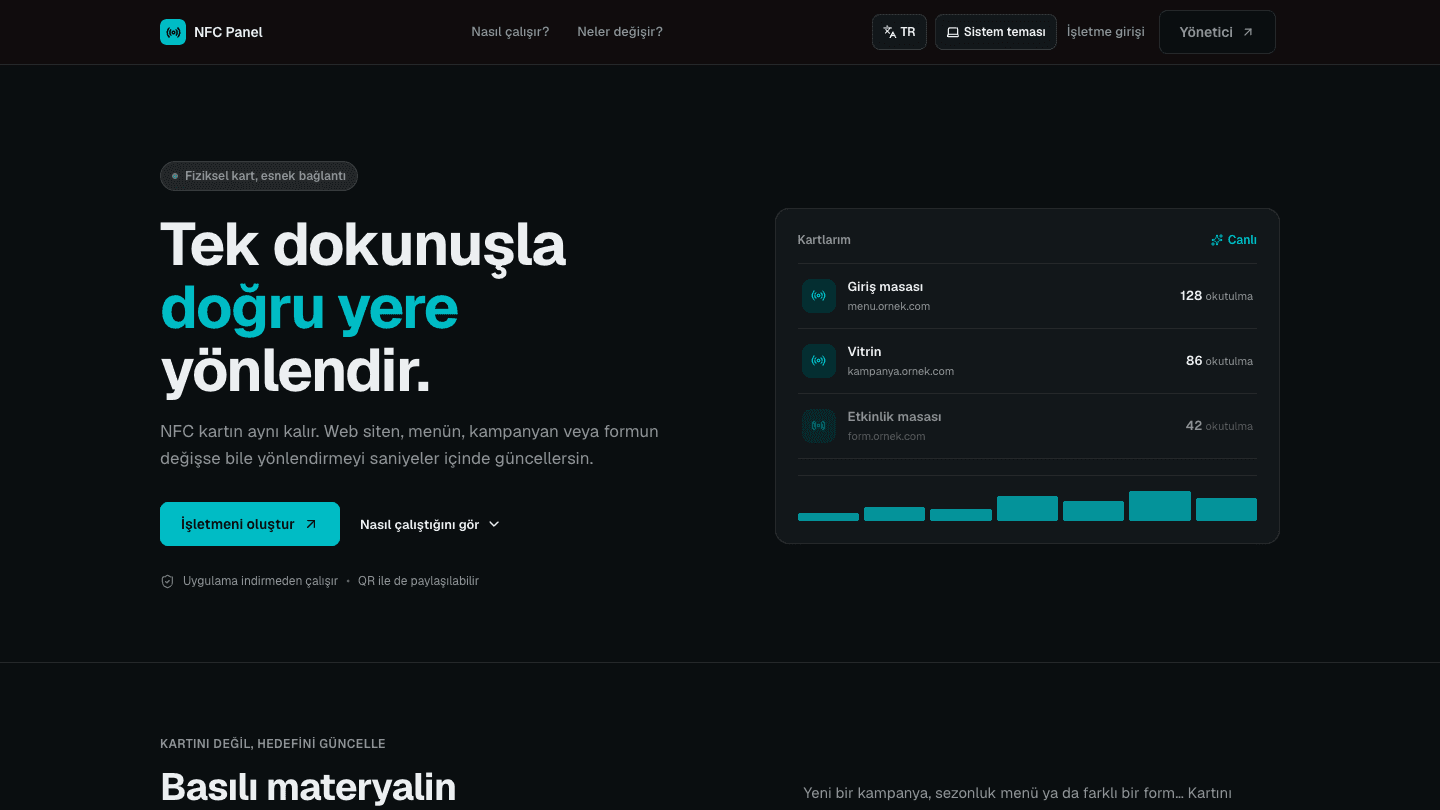Click the shield icon near Uygulama indirmeden çalışır
Screen dimensions: 1440x810
(167, 581)
